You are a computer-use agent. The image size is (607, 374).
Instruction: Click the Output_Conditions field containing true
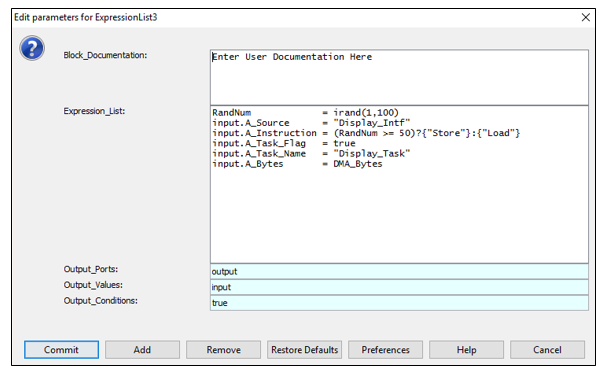399,303
